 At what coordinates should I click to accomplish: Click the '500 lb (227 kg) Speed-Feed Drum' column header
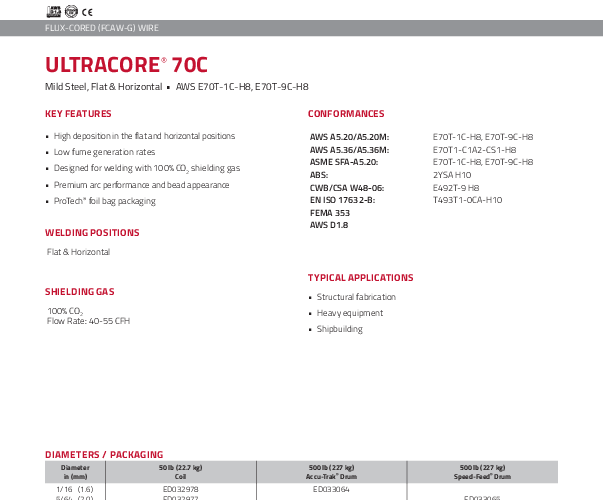tap(482, 472)
